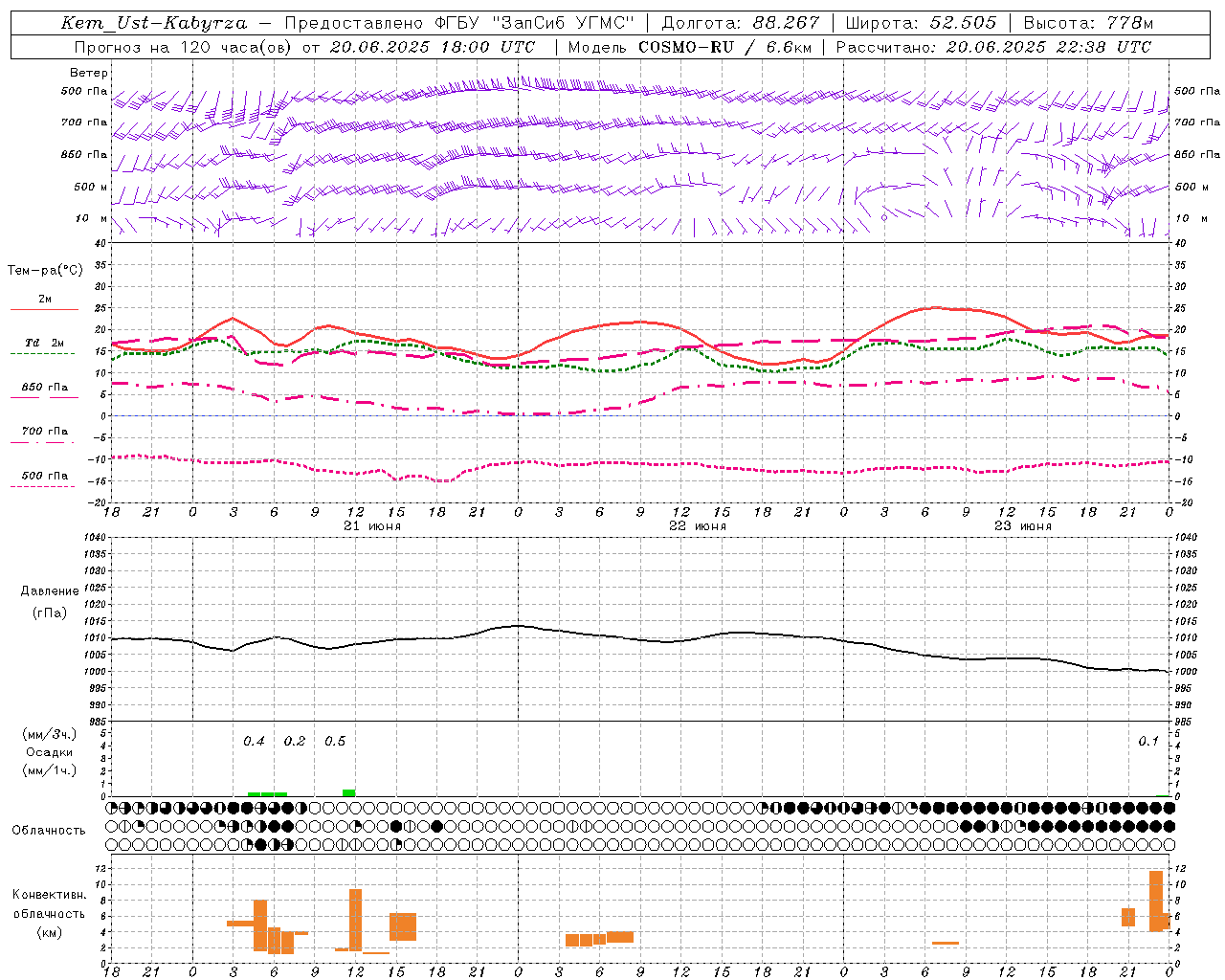This screenshot has height=980, width=1225.
Task: Click the 500 м wind level label on left
Action: tap(92, 187)
